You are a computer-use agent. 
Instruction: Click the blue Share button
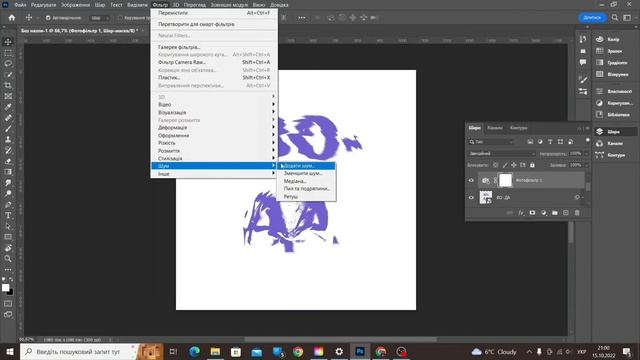592,18
